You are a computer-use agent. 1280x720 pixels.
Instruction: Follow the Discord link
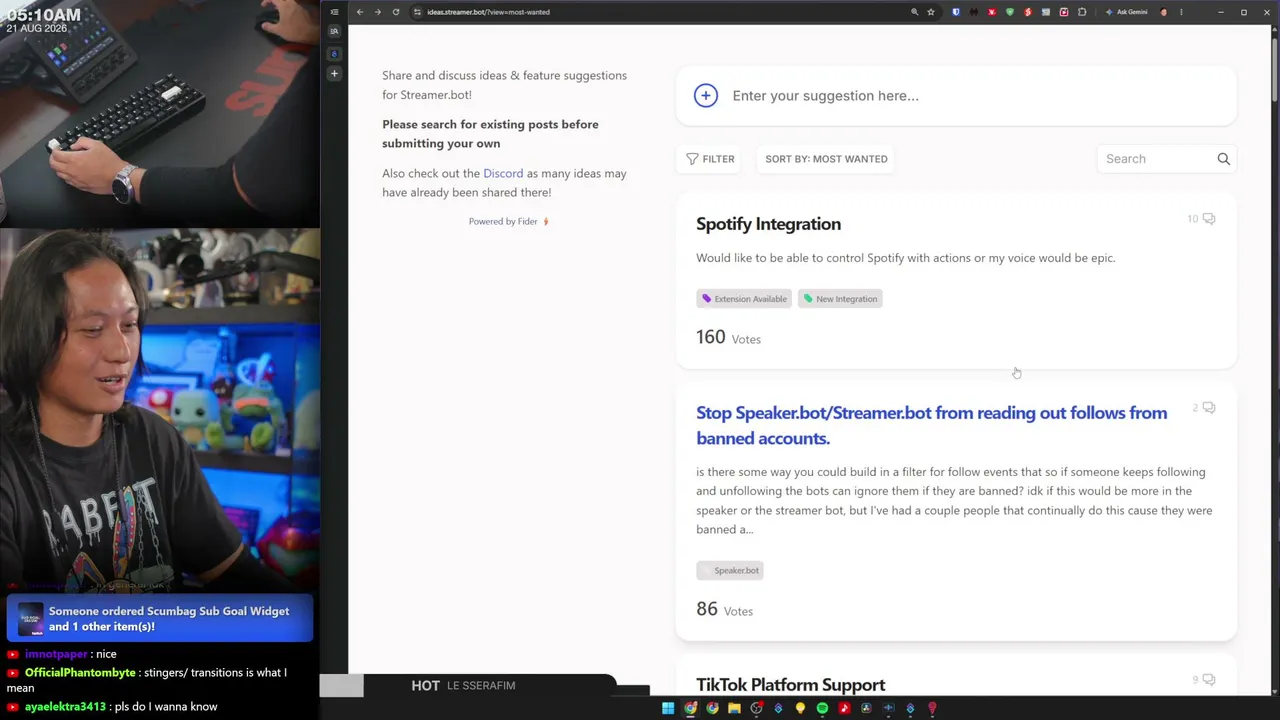pos(503,173)
